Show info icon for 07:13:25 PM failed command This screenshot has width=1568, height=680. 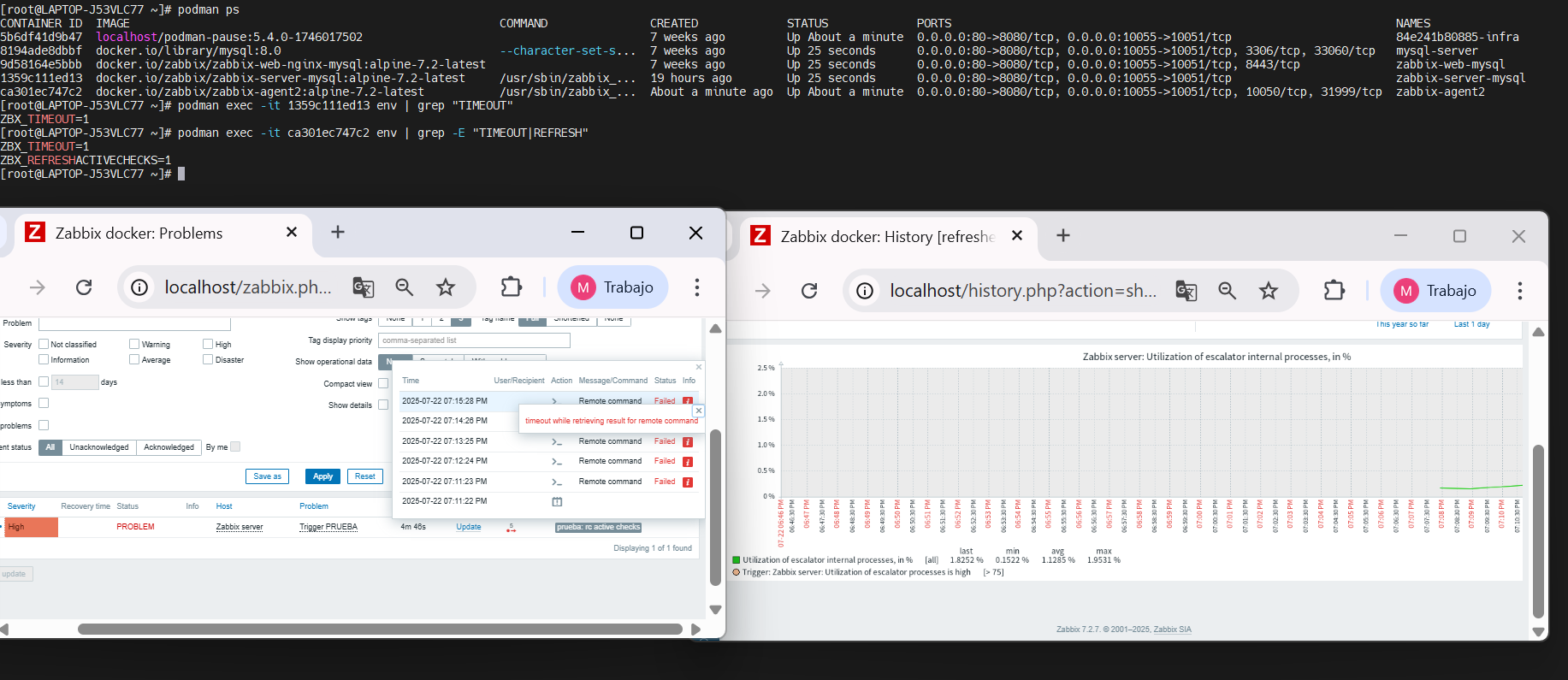tap(687, 442)
